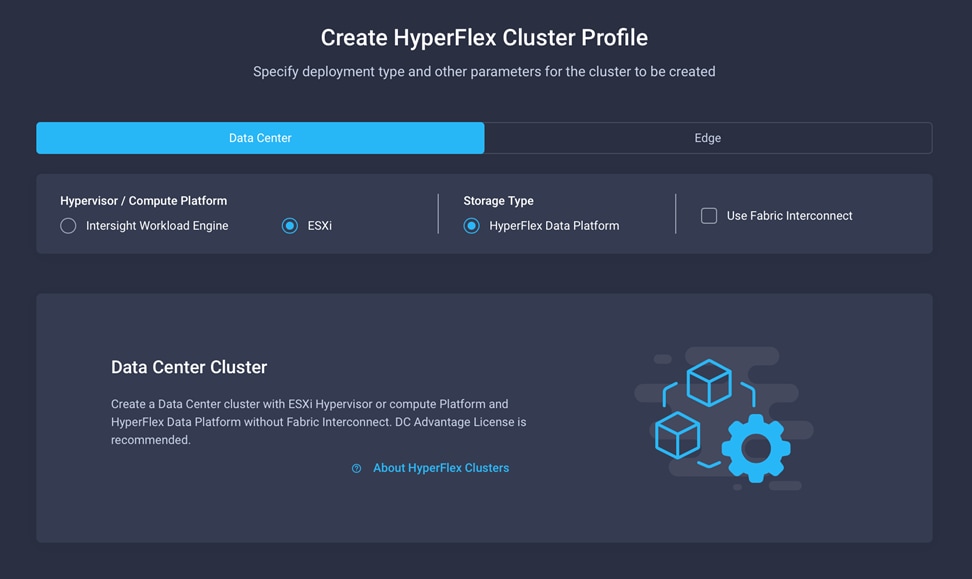Click the 'DC Advantage License' description paragraph
Screen dimensions: 972x579
319,422
